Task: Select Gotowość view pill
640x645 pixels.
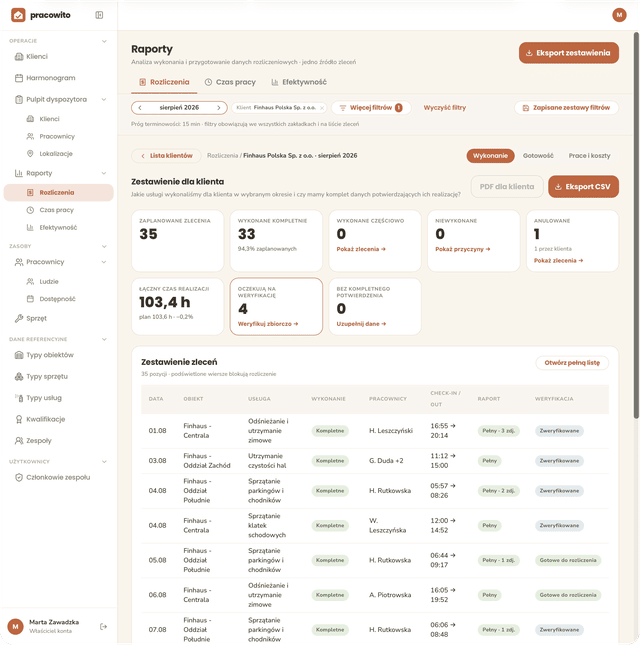Action: point(538,156)
